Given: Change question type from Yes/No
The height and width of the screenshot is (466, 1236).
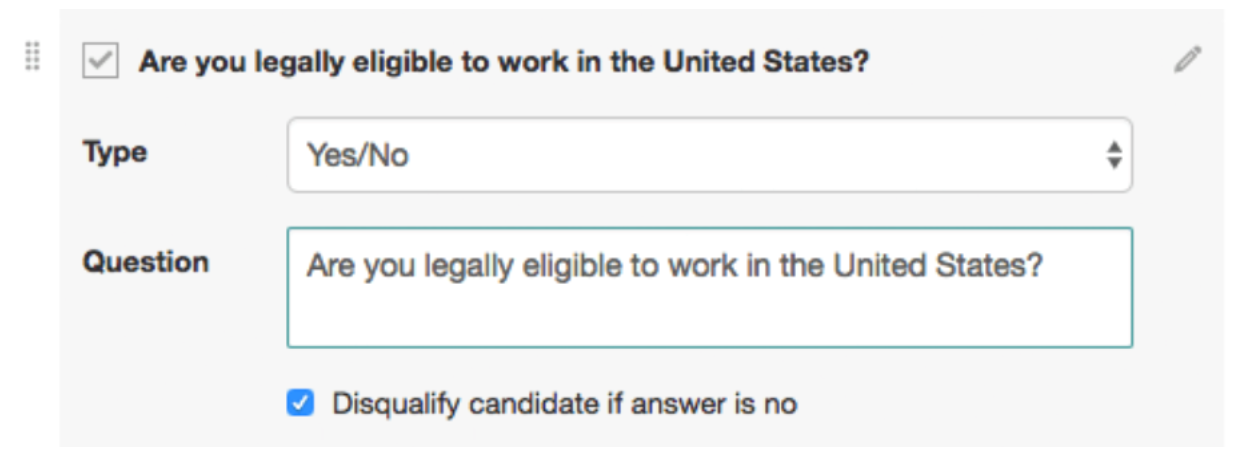Looking at the screenshot, I should pyautogui.click(x=709, y=155).
